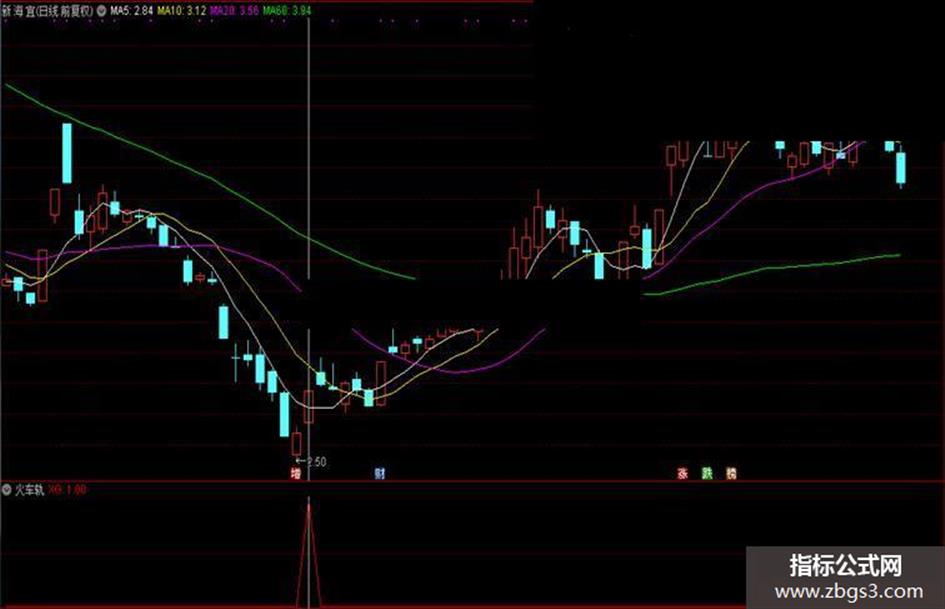Click the green 跌 marker icon

click(x=707, y=473)
